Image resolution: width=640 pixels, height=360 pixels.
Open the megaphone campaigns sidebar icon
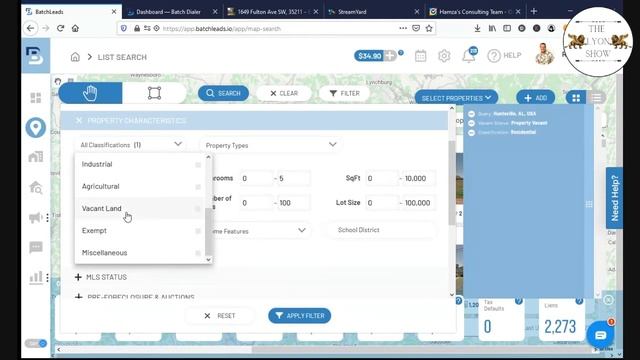coord(36,218)
